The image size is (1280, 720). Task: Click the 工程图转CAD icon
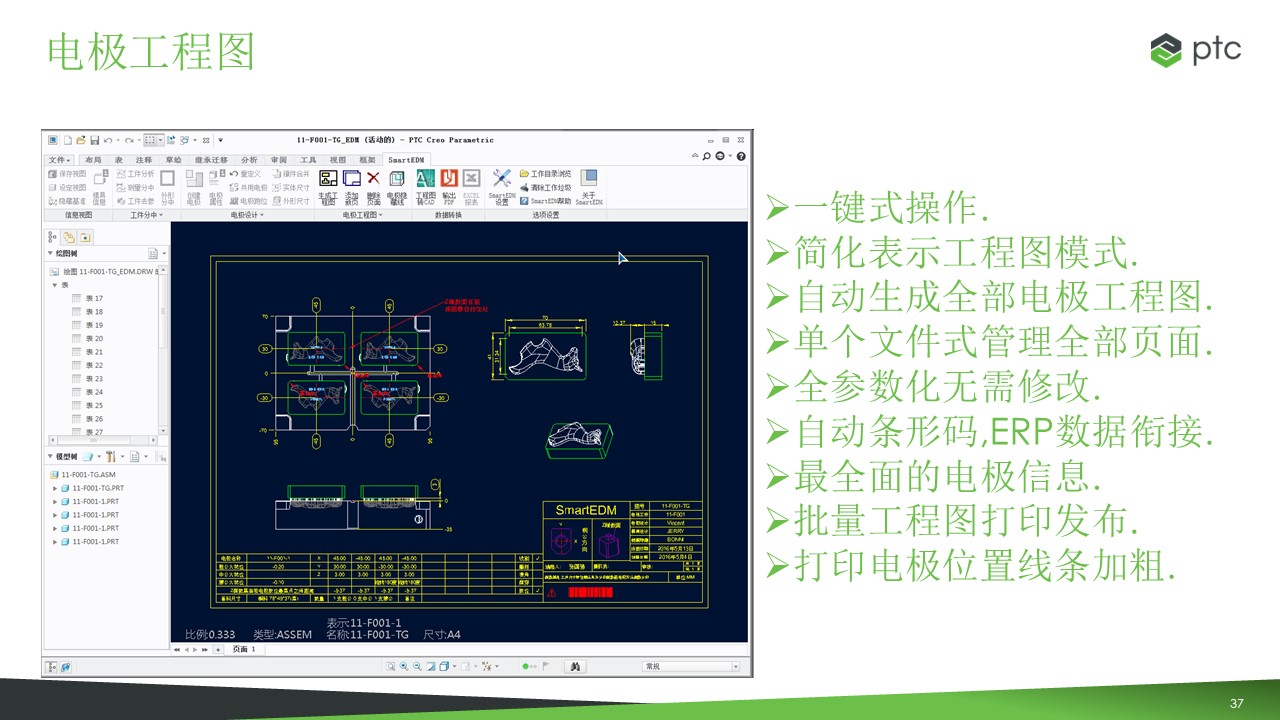pyautogui.click(x=425, y=178)
